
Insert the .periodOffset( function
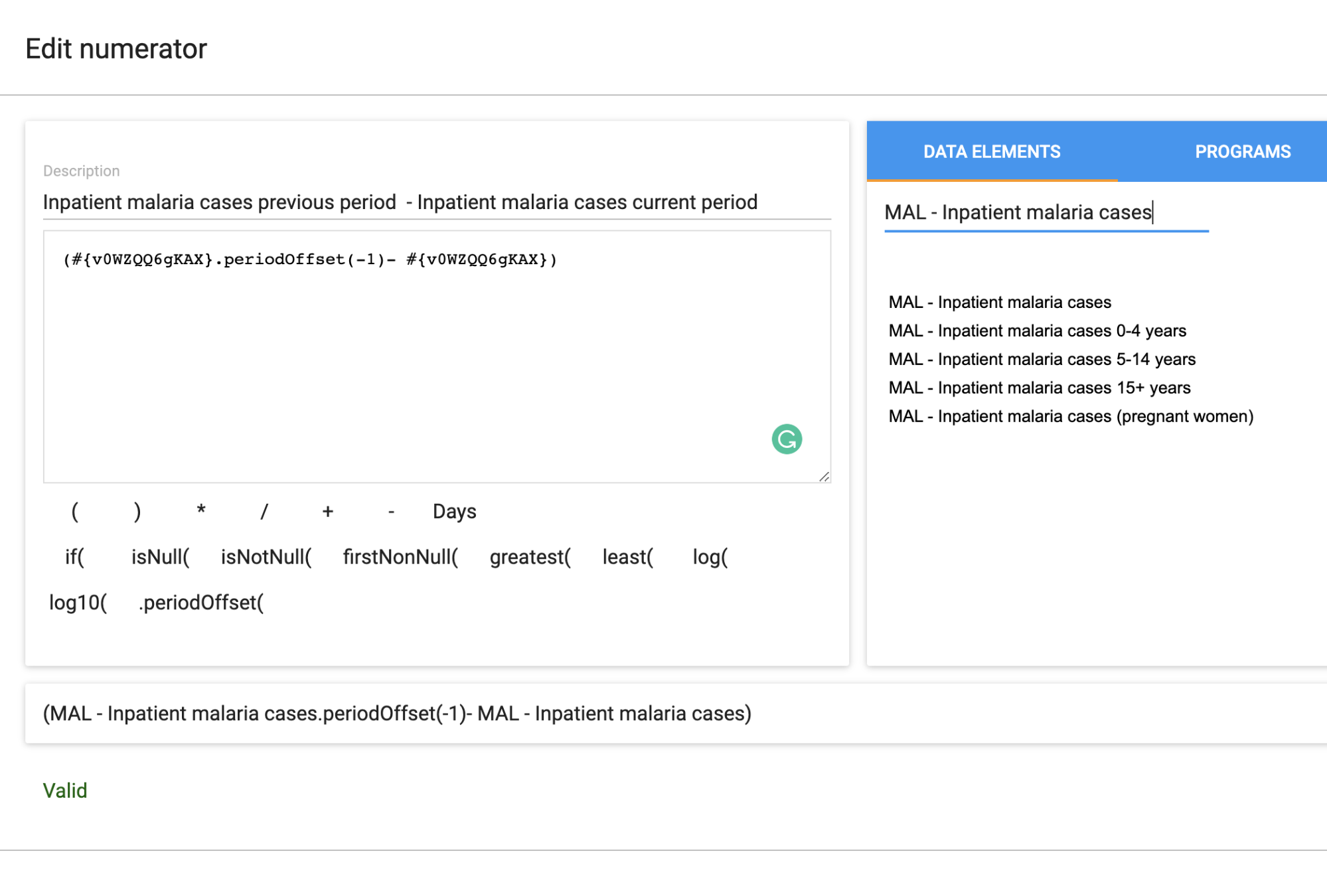tap(201, 603)
